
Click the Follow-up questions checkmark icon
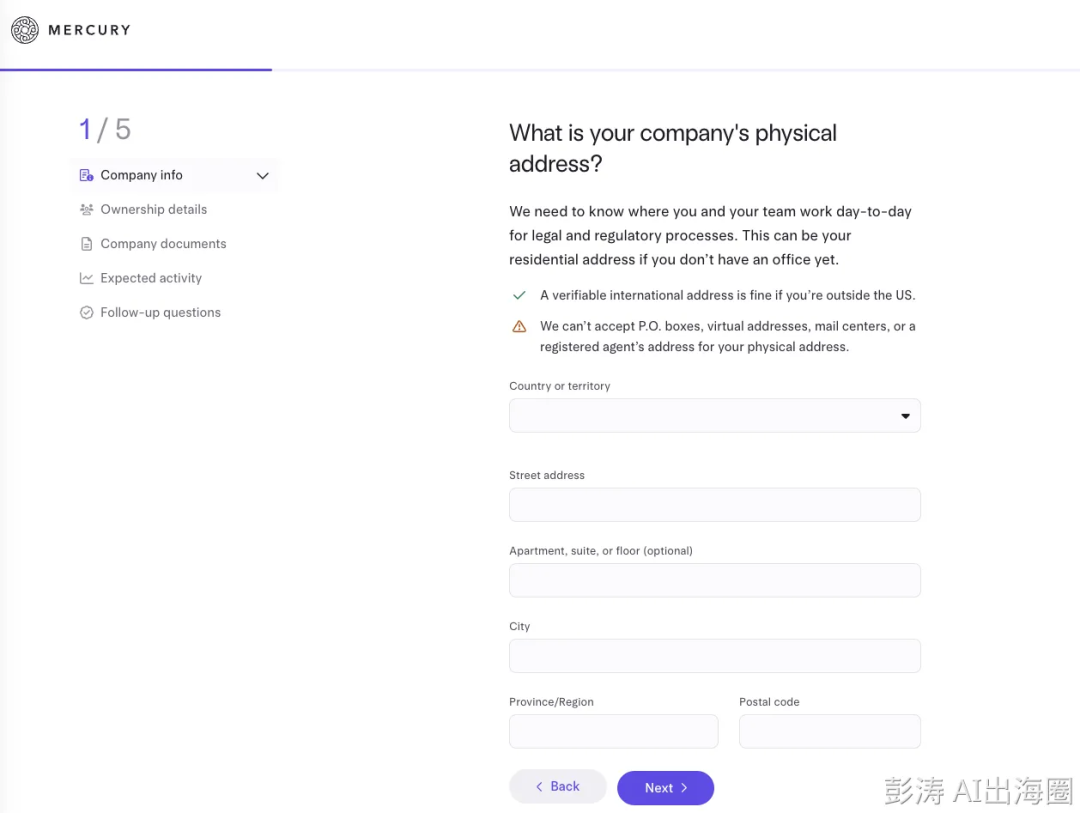click(87, 313)
